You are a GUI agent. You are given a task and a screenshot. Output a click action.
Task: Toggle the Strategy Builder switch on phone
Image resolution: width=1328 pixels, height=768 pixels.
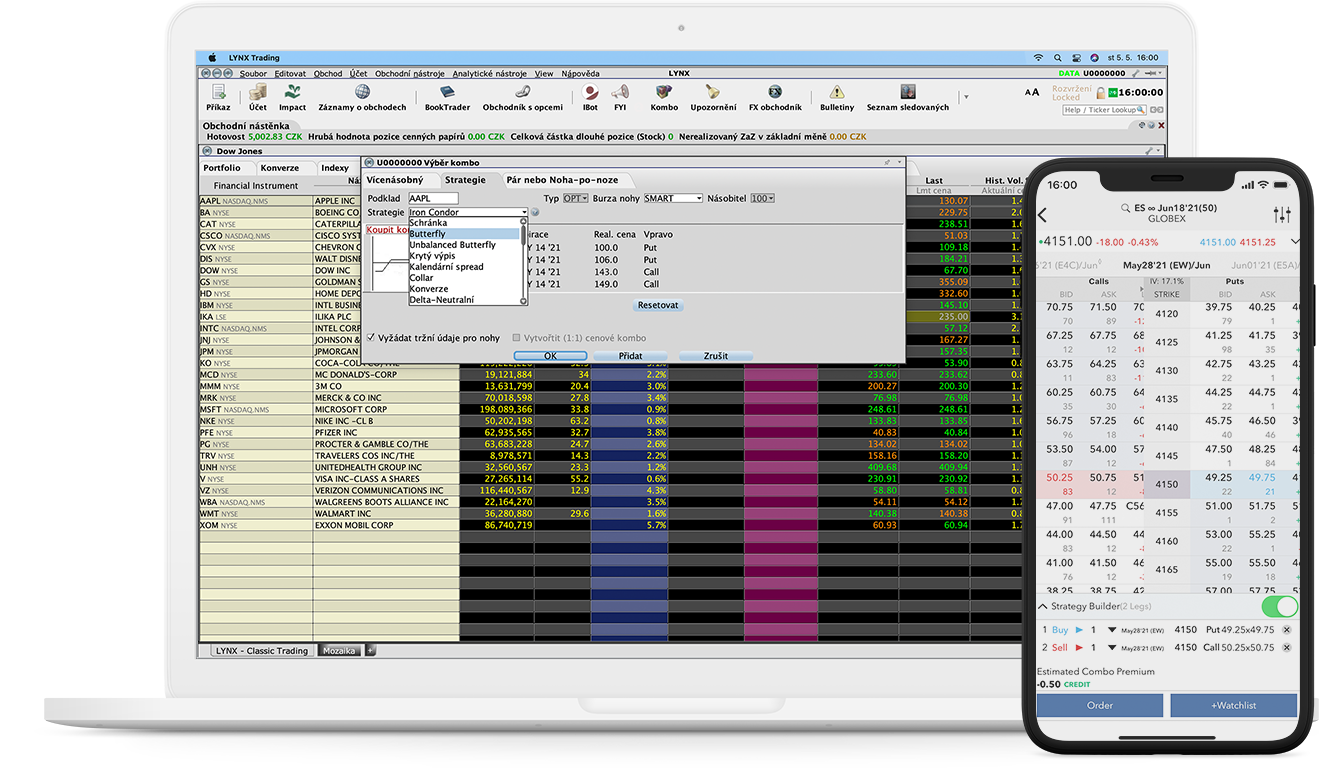[1279, 607]
